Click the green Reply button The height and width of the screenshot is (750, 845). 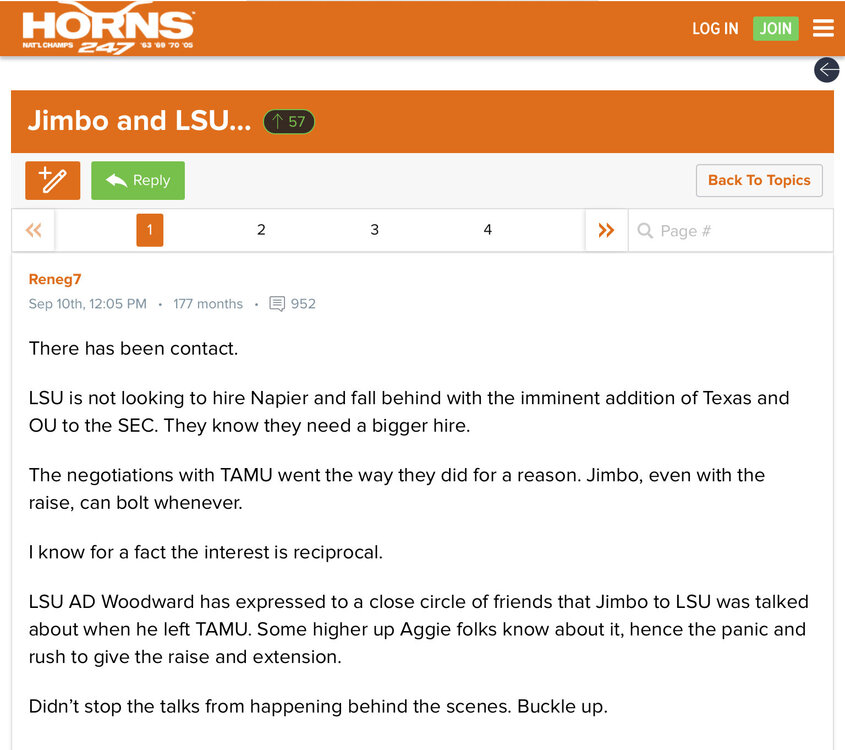pos(138,180)
